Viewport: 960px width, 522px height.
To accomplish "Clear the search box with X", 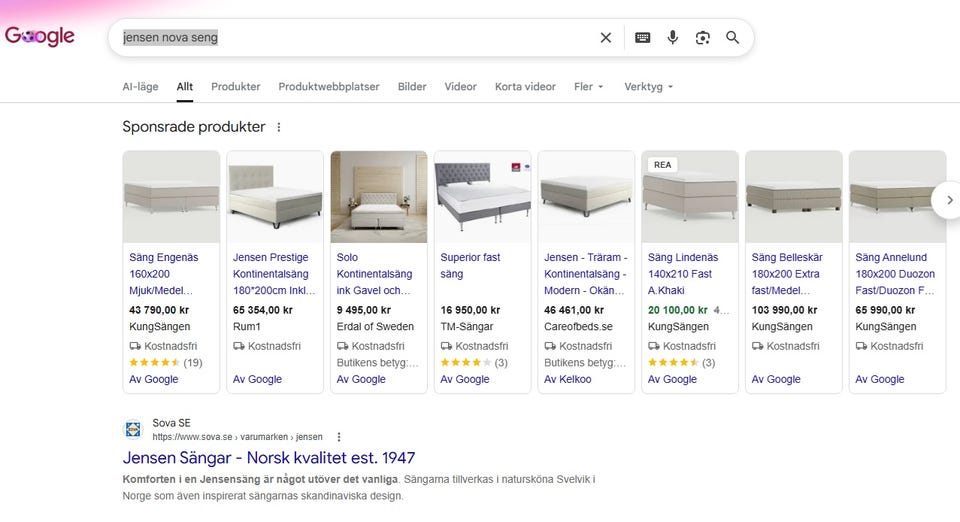I will click(606, 37).
